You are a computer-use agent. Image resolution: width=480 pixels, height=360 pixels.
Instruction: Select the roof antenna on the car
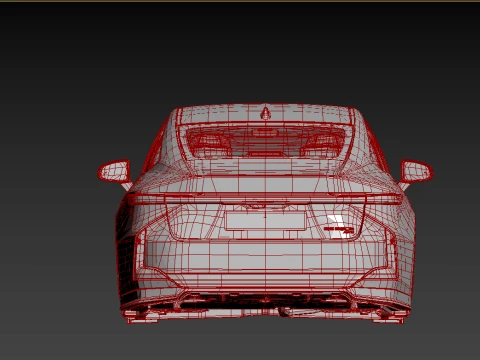click(265, 113)
